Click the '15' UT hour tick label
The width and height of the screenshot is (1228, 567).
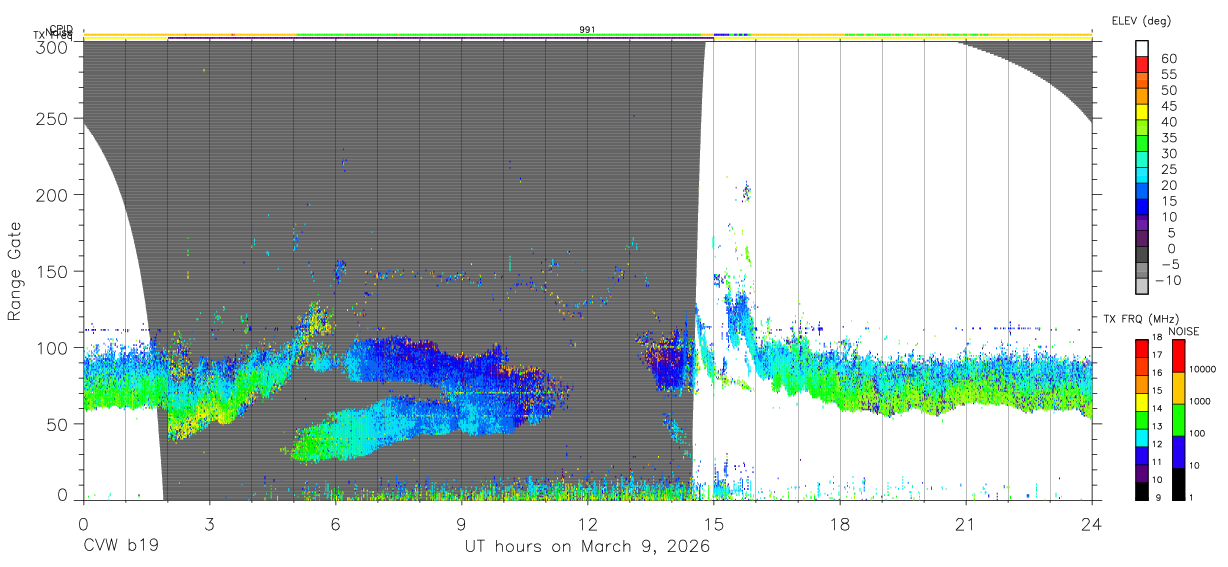713,524
